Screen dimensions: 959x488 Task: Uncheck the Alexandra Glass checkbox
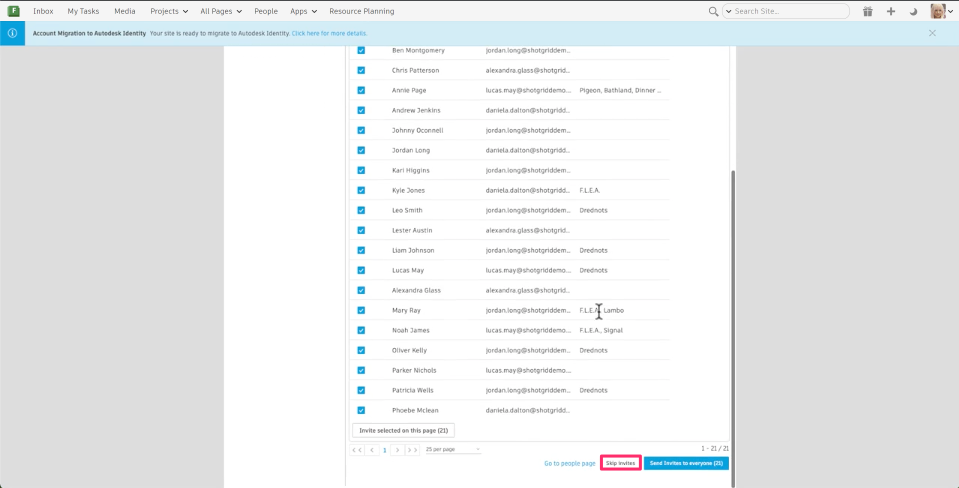(x=361, y=290)
